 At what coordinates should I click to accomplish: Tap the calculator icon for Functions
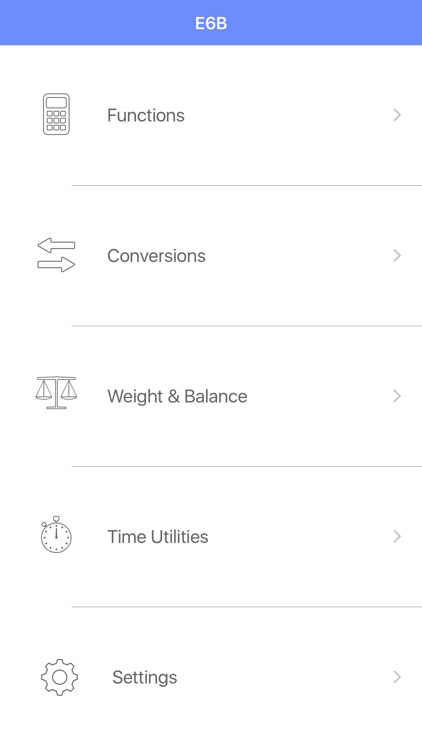click(x=56, y=114)
